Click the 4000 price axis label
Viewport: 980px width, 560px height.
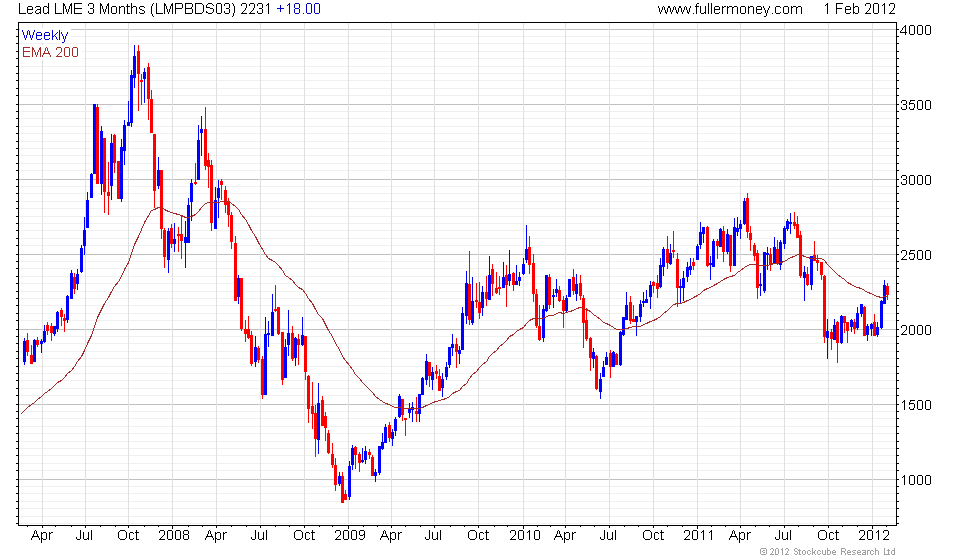[x=916, y=30]
